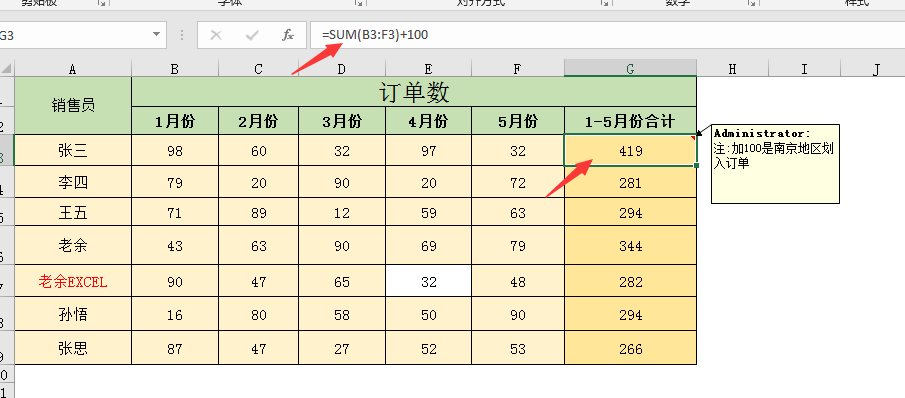Select column H header
905x398 pixels.
[x=732, y=69]
